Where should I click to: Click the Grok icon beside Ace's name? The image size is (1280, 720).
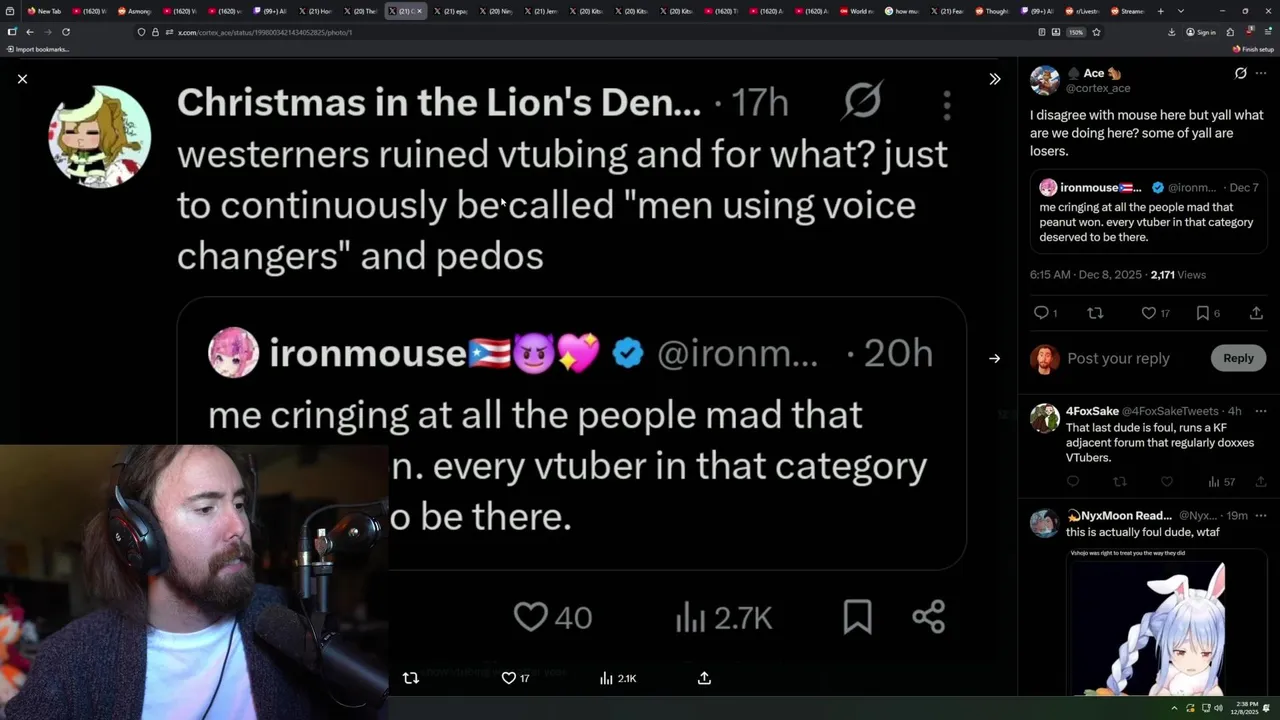click(x=1241, y=73)
